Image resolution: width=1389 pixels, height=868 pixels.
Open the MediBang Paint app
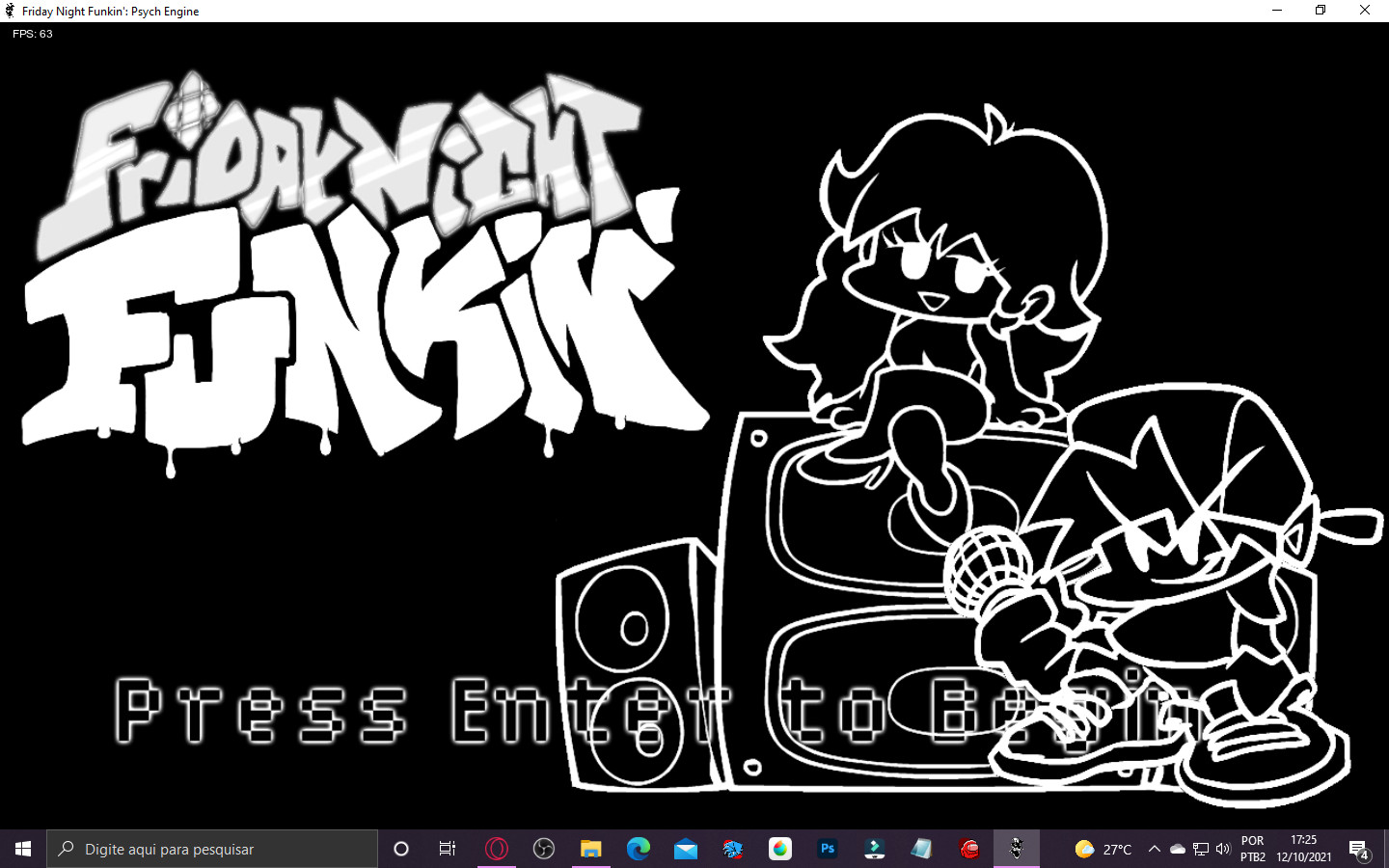coord(779,849)
